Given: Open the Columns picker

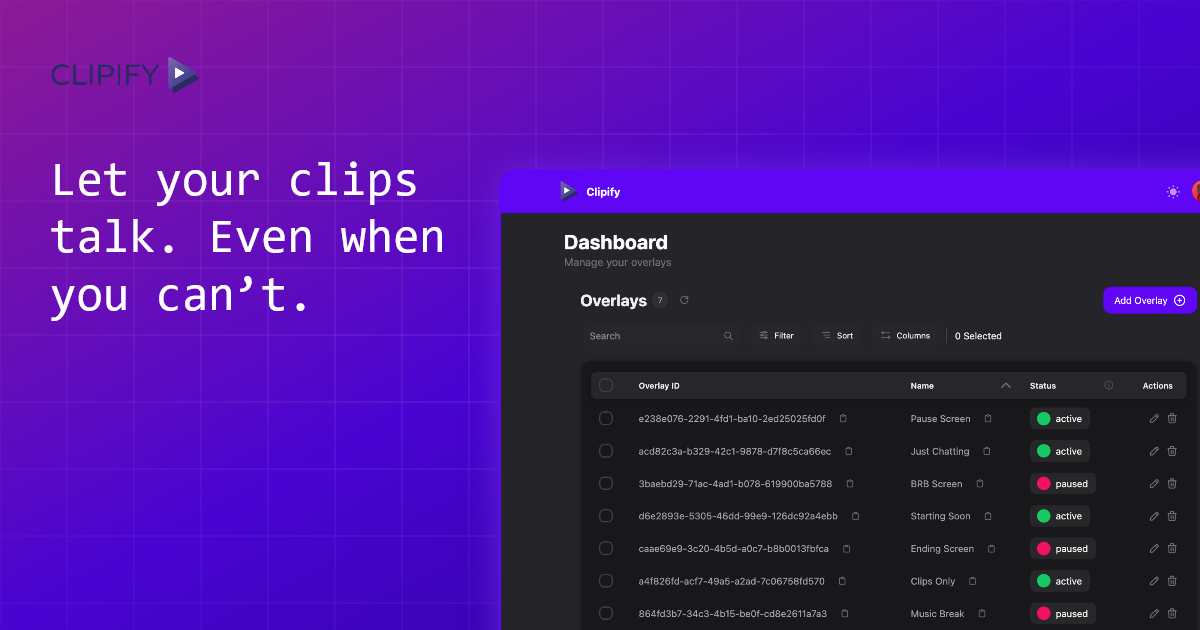Looking at the screenshot, I should click(905, 335).
